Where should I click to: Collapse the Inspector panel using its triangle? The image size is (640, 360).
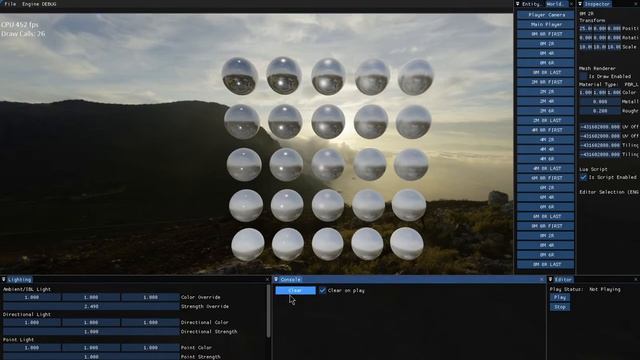580,4
